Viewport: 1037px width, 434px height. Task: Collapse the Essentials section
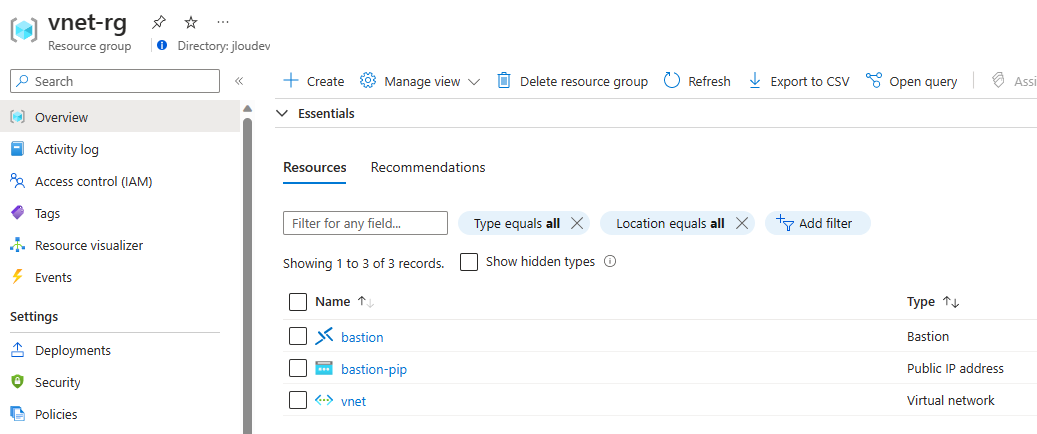click(282, 113)
